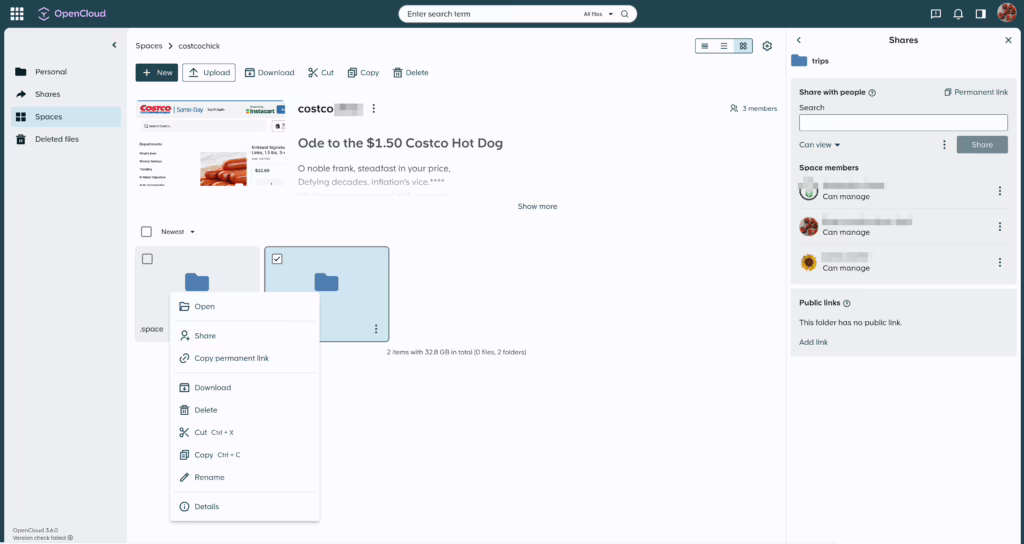This screenshot has height=544, width=1024.
Task: Open the Can view role dropdown
Action: pyautogui.click(x=820, y=145)
